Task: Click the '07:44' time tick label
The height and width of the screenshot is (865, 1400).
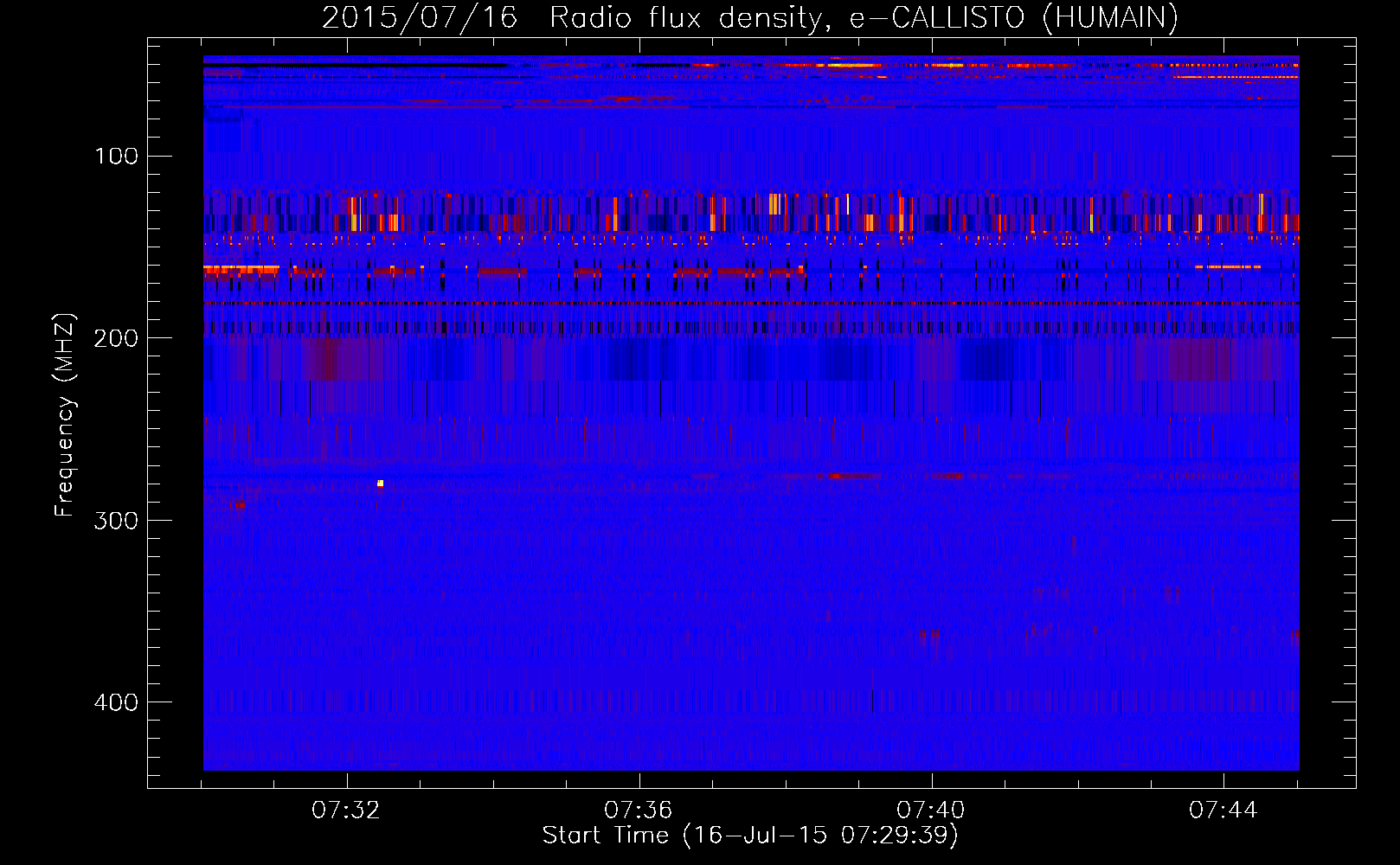Action: 1223,811
